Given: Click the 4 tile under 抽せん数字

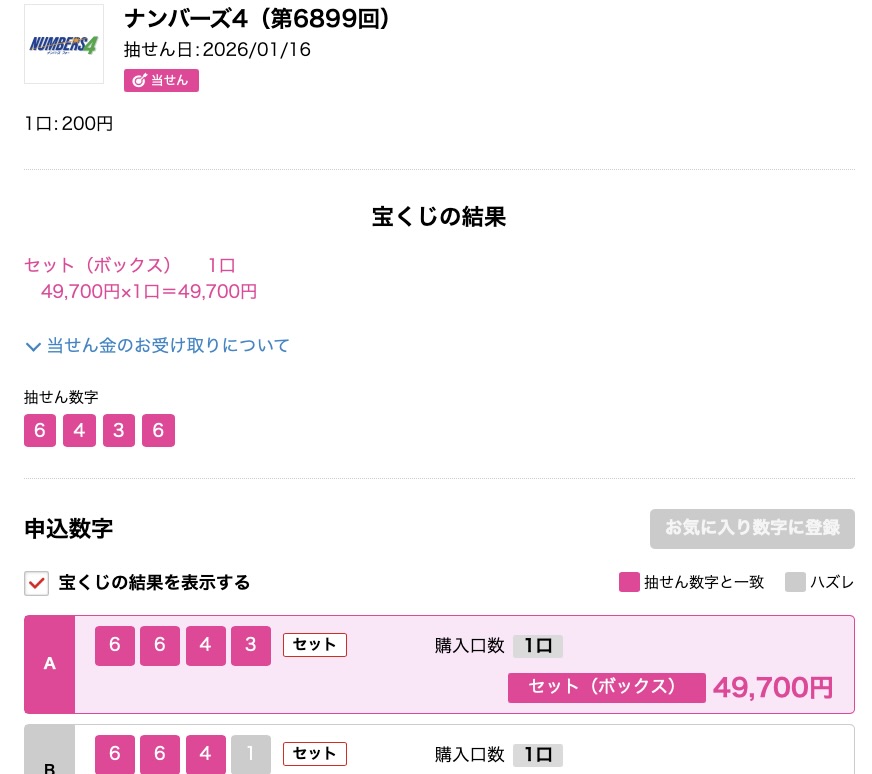Looking at the screenshot, I should pos(79,431).
